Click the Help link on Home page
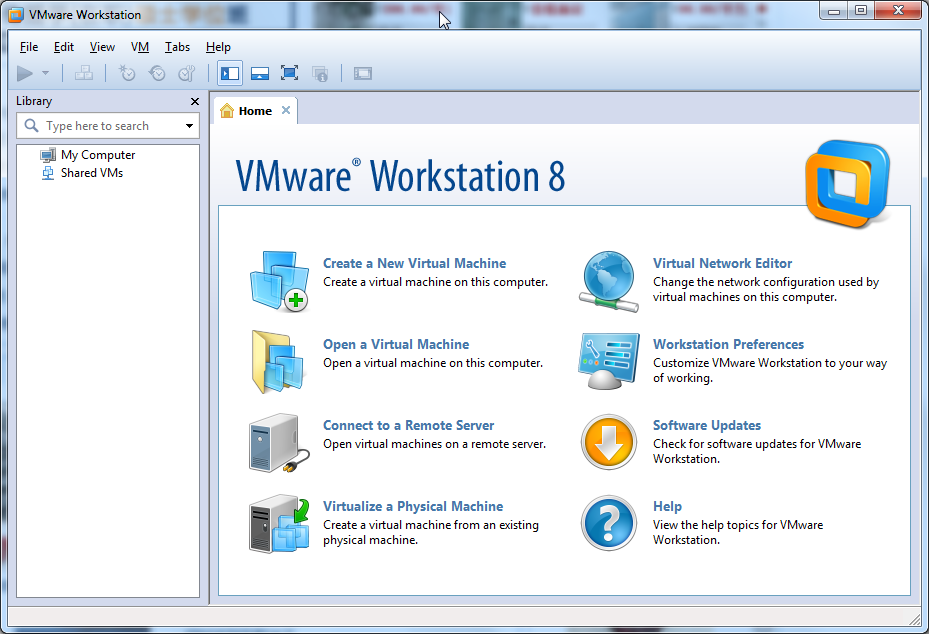Viewport: 929px width, 634px height. click(667, 507)
